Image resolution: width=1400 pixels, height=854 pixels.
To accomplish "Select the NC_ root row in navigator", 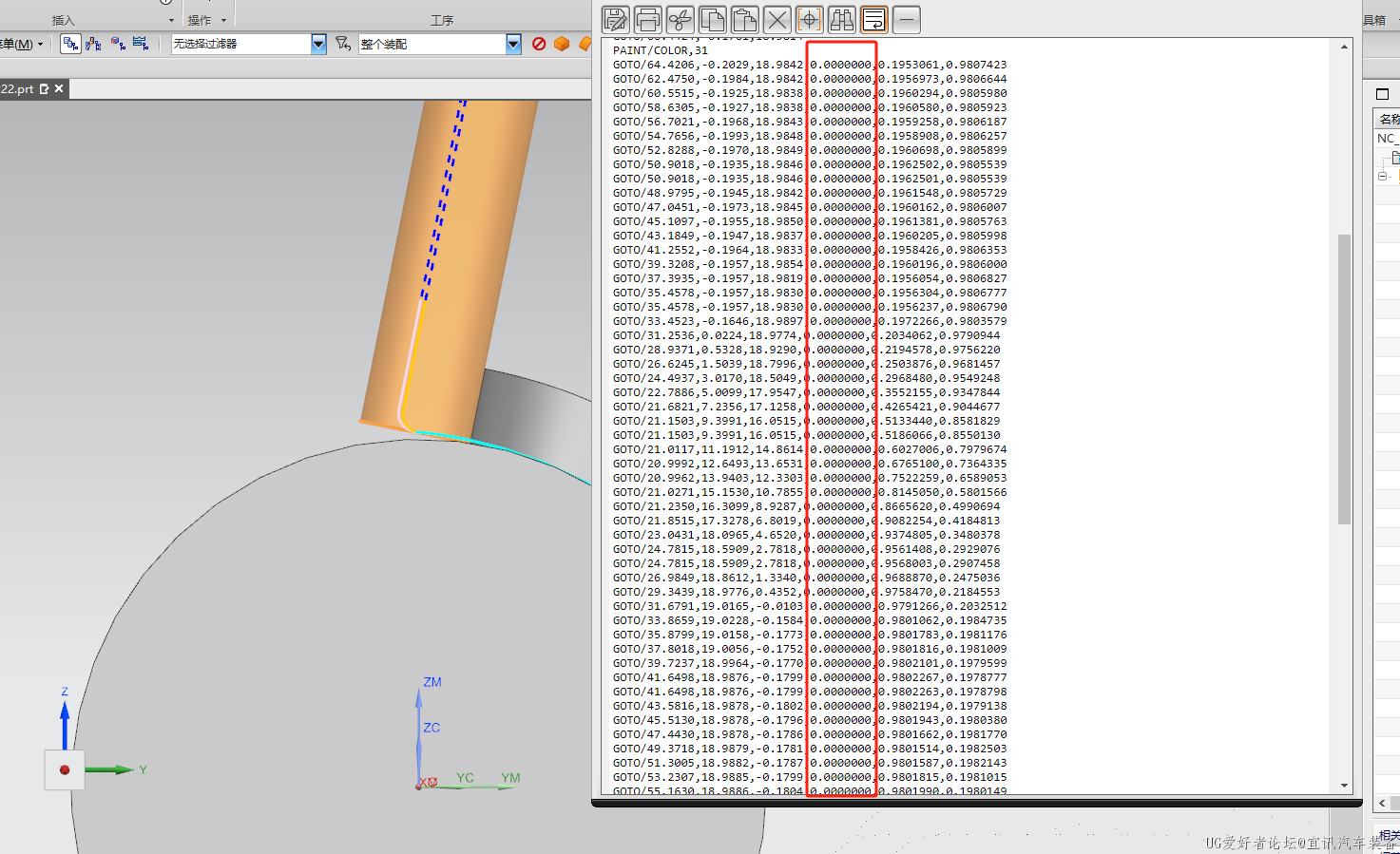I will pos(1387,138).
